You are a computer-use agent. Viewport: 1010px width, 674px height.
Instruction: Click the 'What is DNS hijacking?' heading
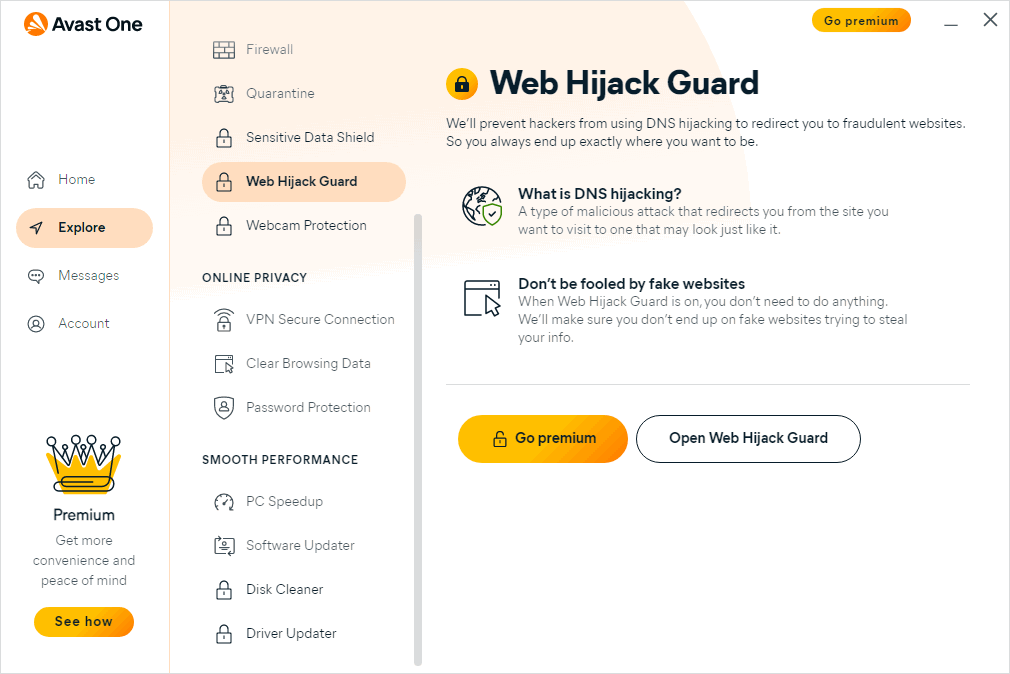[x=600, y=194]
